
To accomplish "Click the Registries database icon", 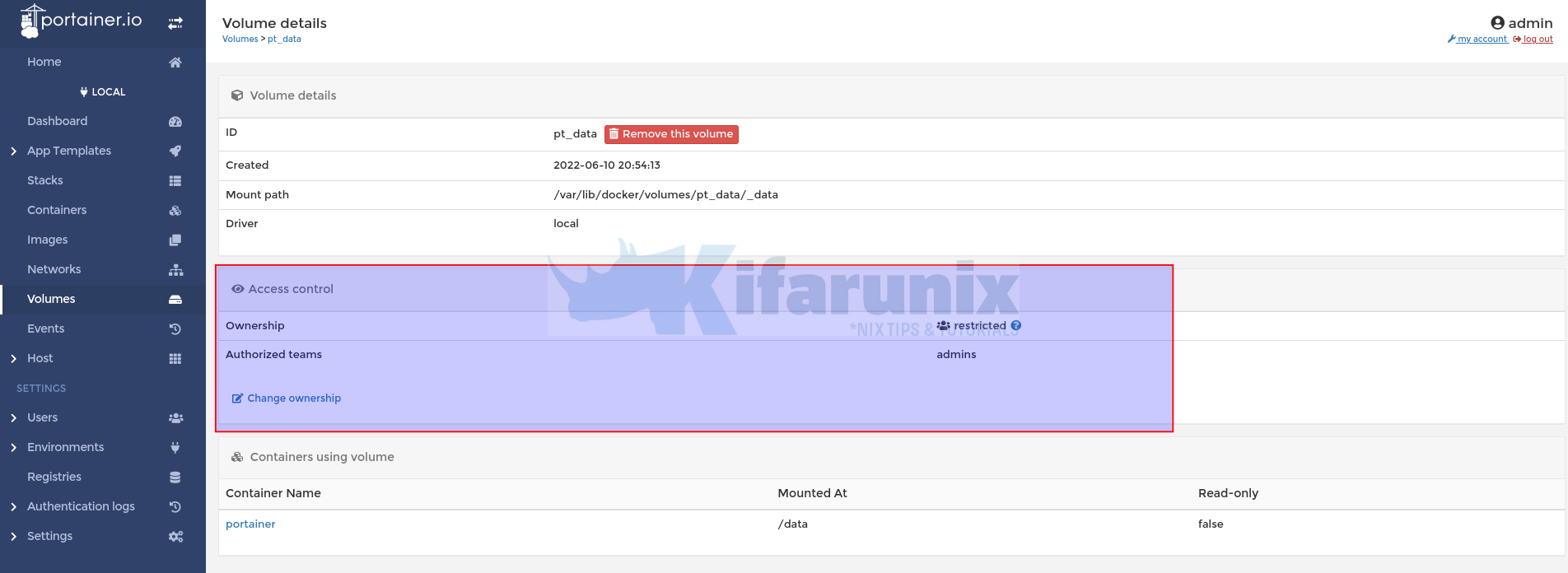I will click(175, 477).
